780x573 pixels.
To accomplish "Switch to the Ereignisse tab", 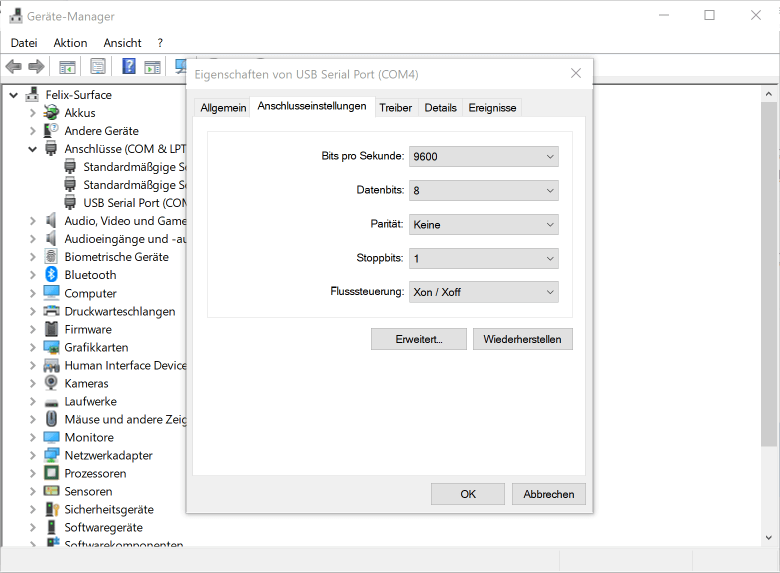I will tap(492, 108).
